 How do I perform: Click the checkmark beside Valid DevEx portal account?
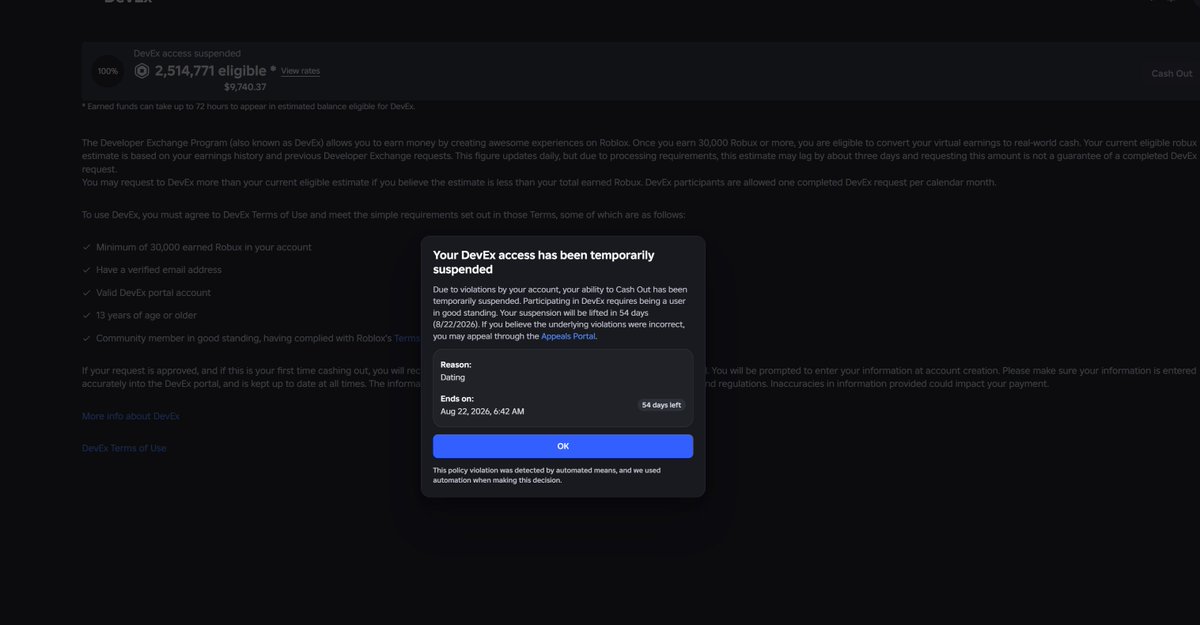[87, 293]
